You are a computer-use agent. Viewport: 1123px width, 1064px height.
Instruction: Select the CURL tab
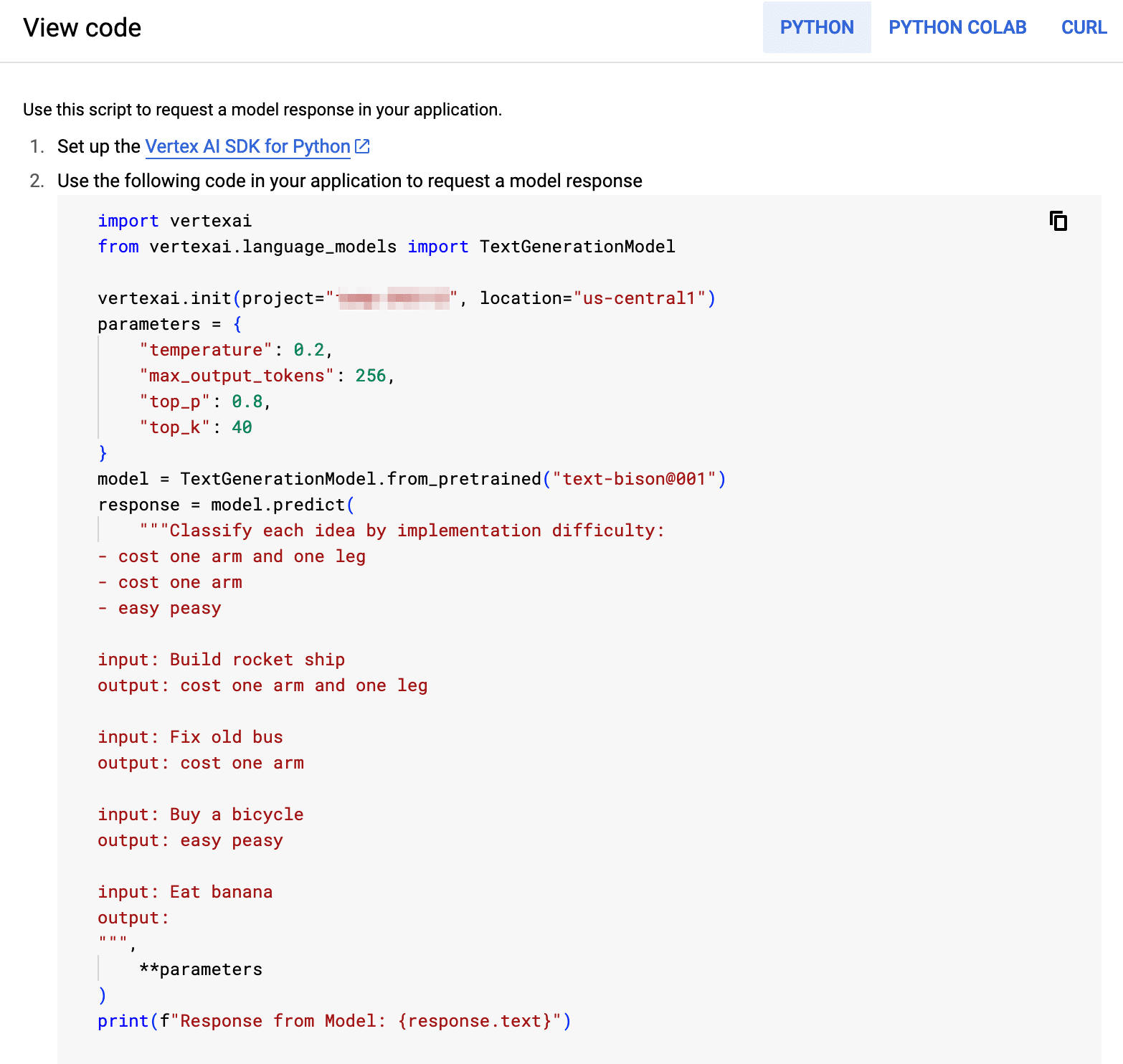[x=1084, y=27]
